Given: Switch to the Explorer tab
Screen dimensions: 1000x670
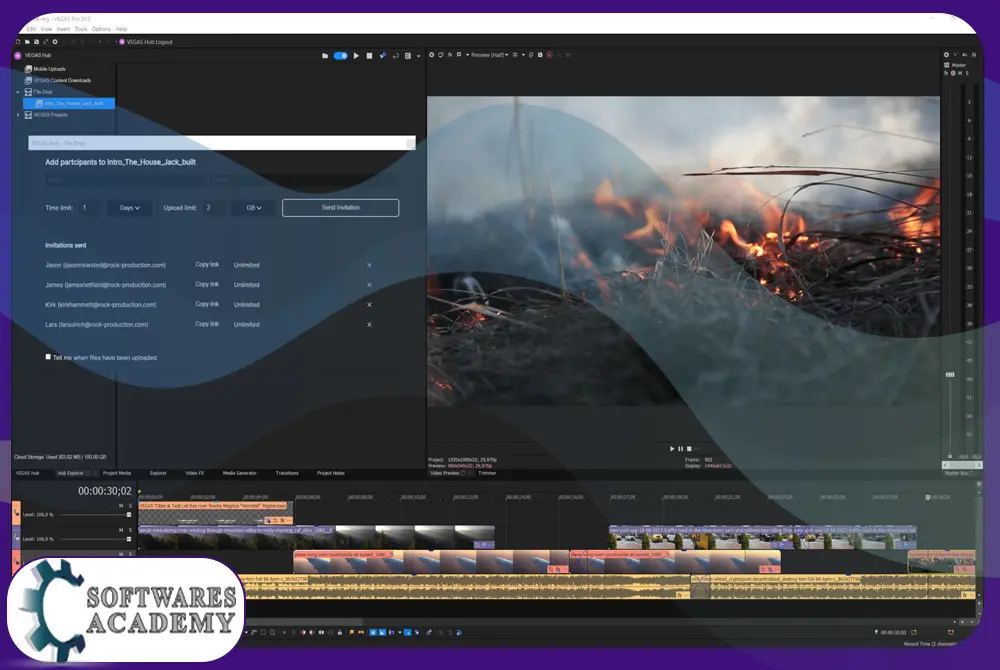Looking at the screenshot, I should [x=158, y=473].
